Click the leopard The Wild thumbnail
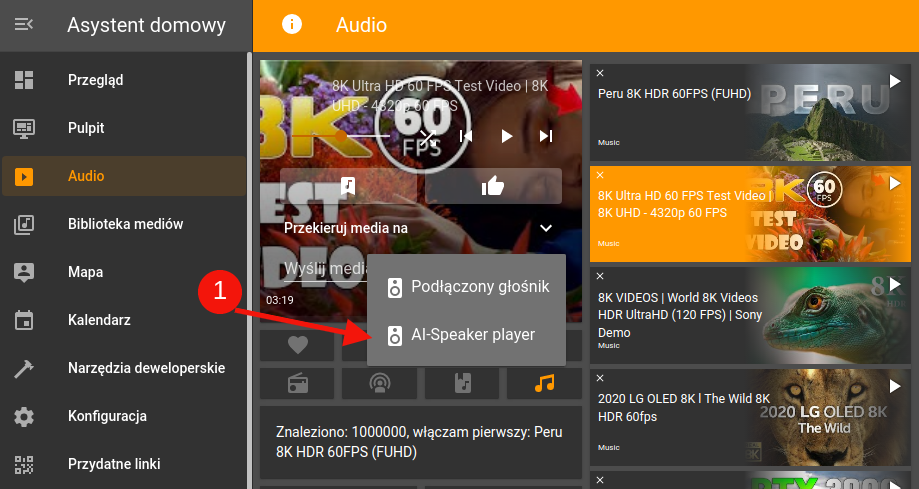919x489 pixels. click(829, 417)
